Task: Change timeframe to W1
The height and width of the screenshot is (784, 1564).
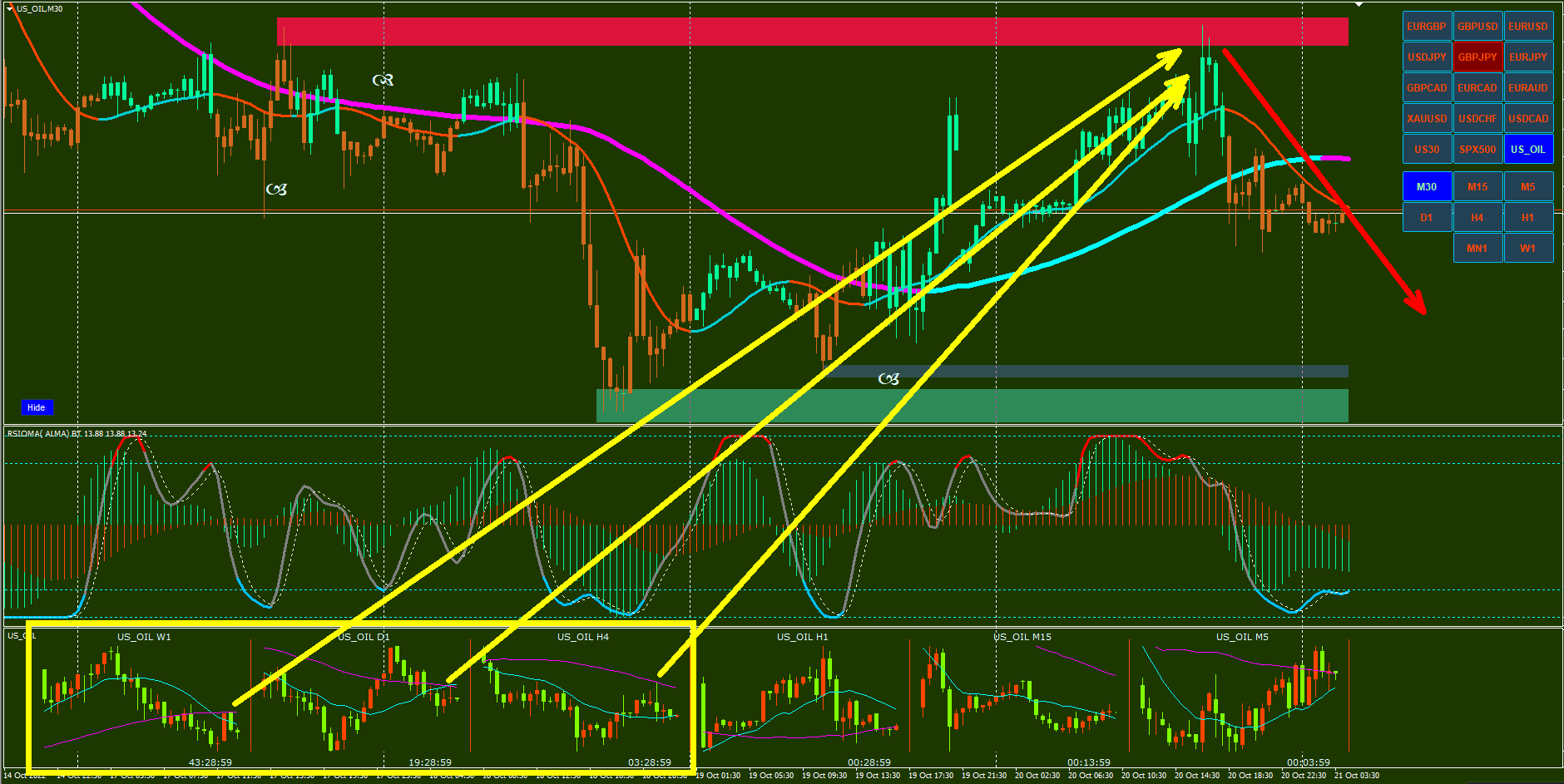Action: coord(1528,249)
